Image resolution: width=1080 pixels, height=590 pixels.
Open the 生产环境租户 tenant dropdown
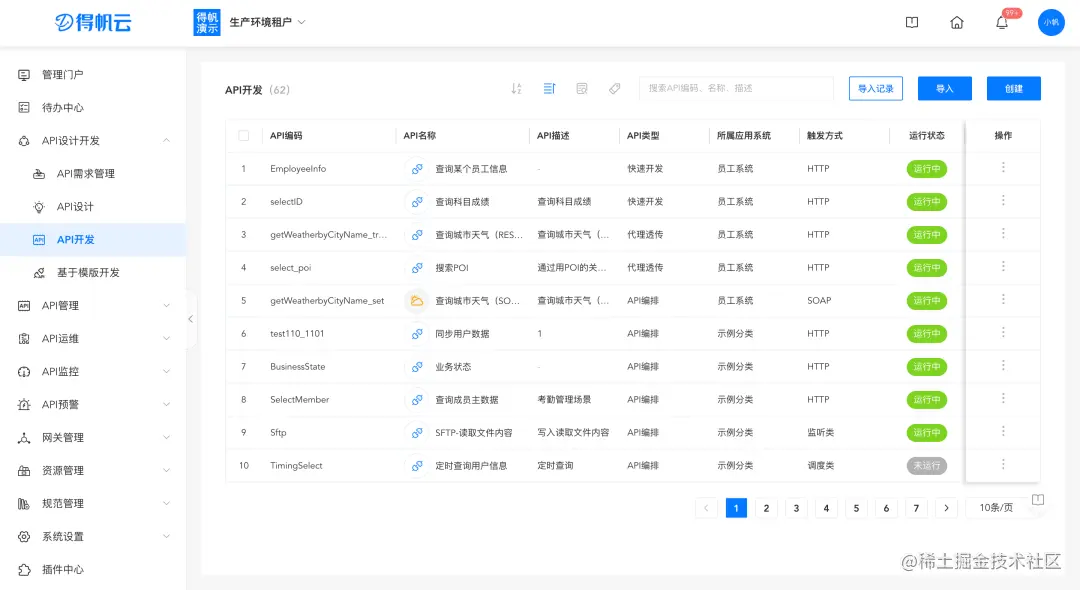265,20
